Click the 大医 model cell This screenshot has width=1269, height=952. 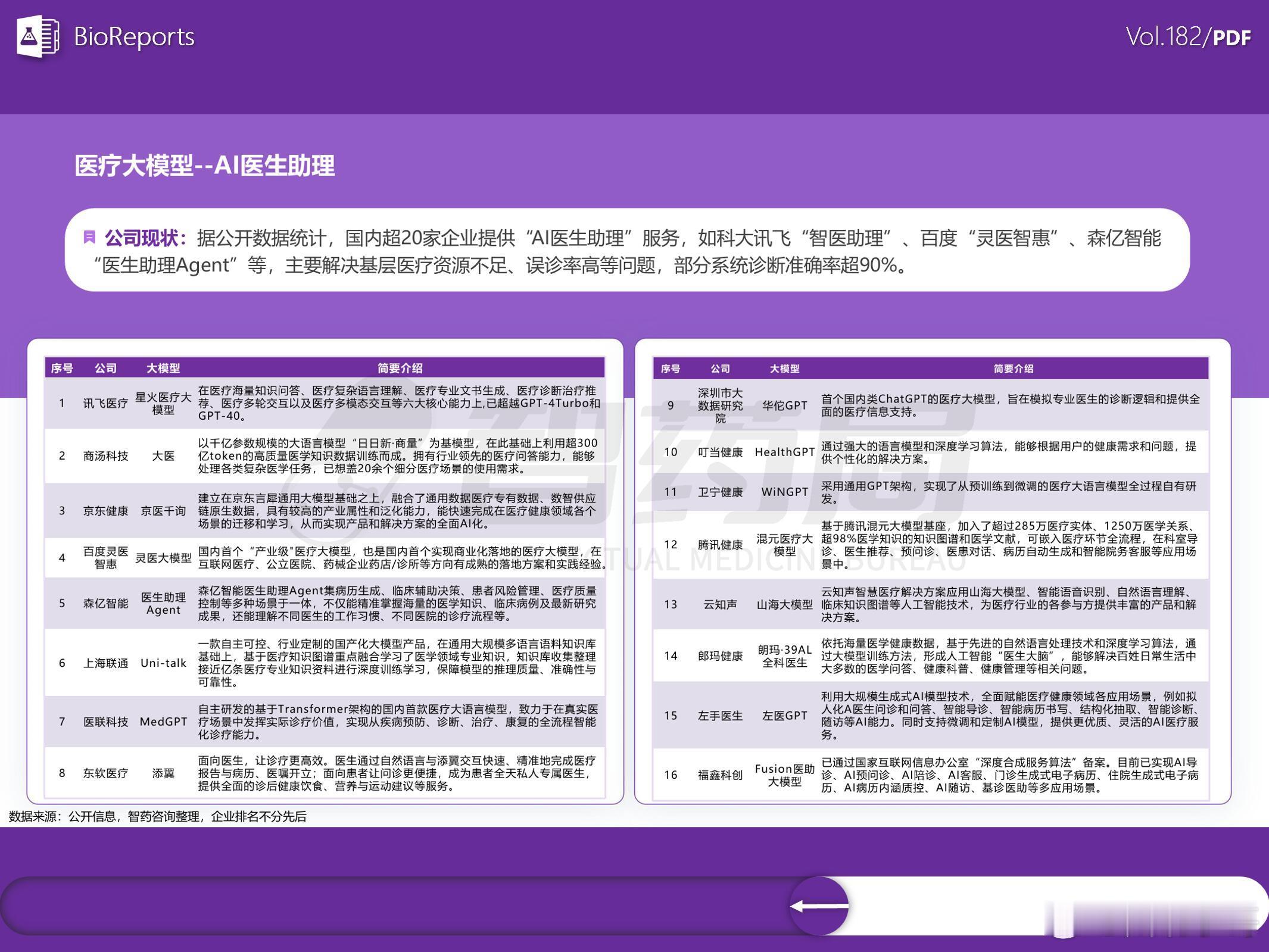pyautogui.click(x=163, y=456)
